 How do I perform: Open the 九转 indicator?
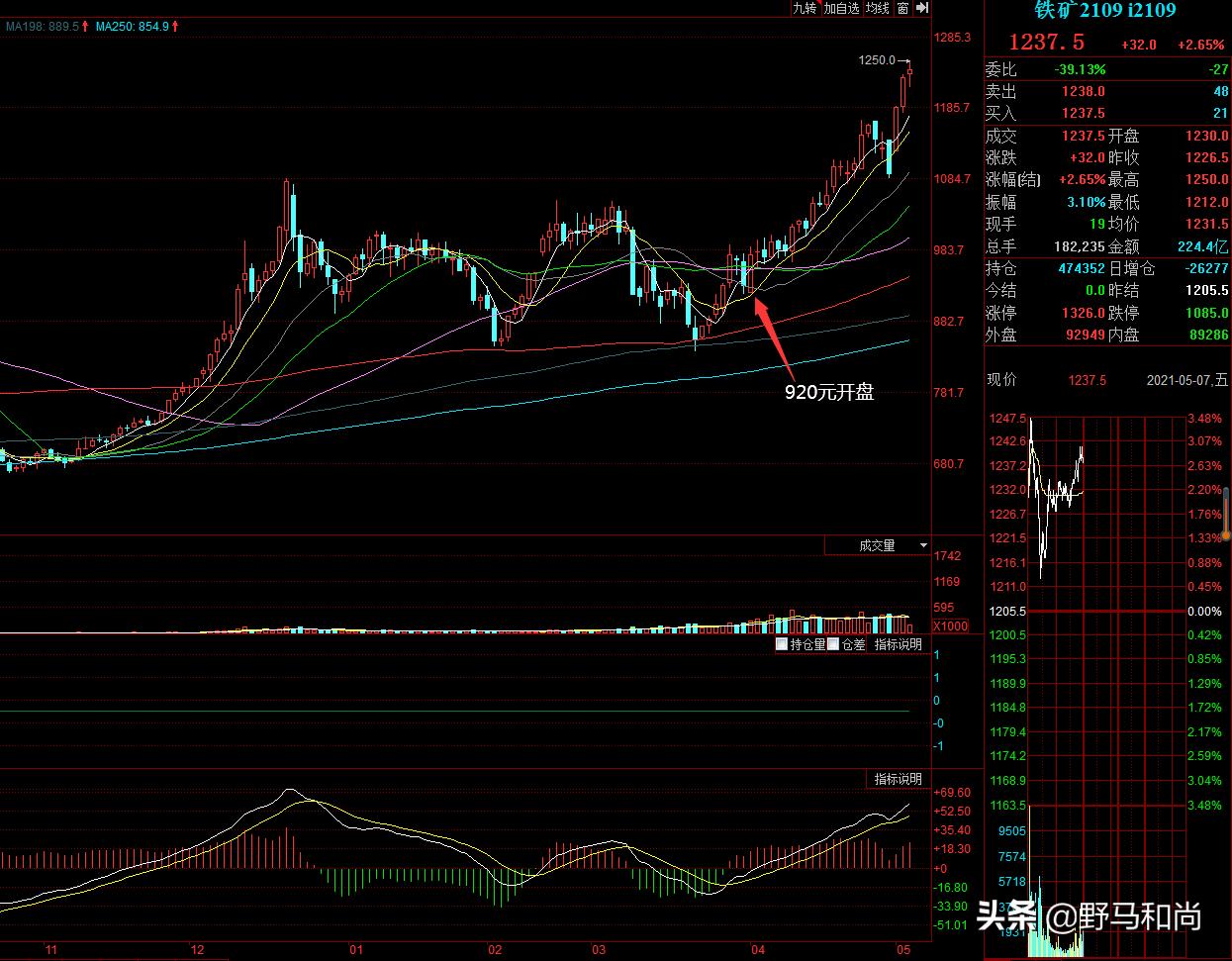(805, 8)
